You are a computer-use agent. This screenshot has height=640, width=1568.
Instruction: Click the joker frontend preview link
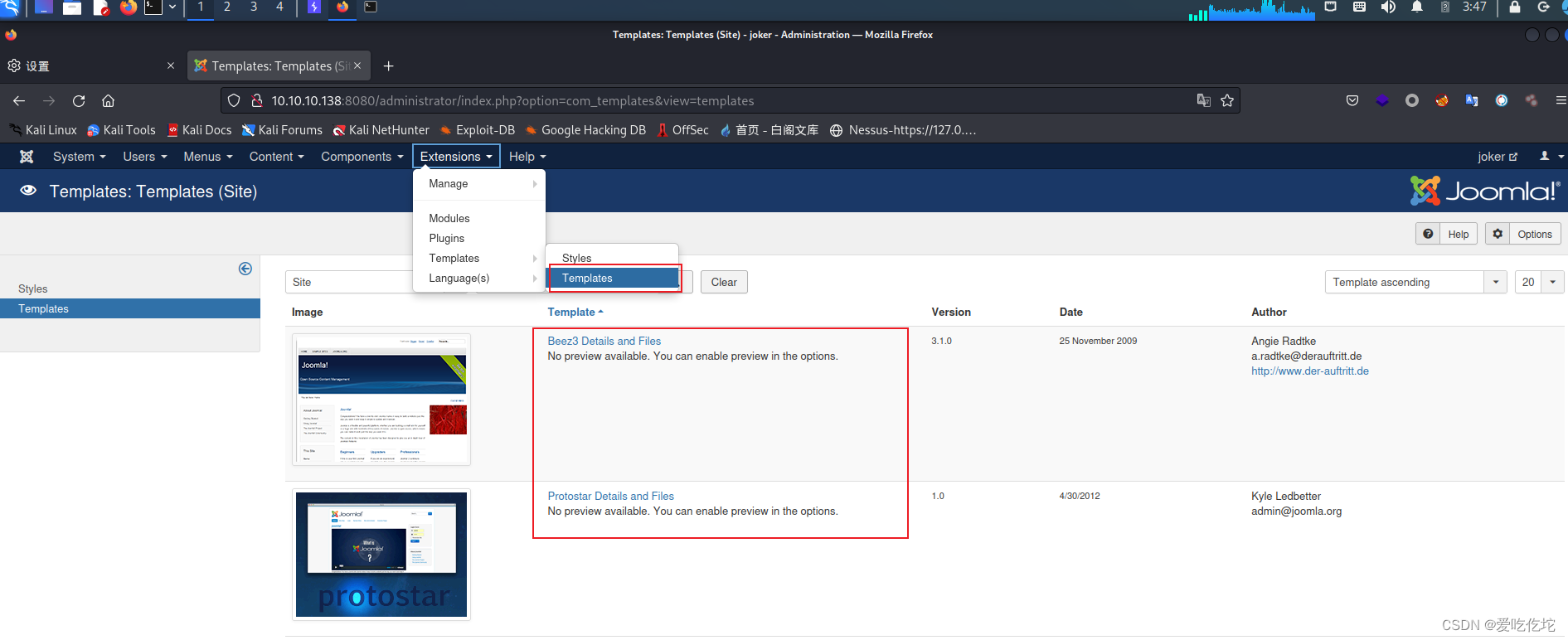pos(1498,157)
